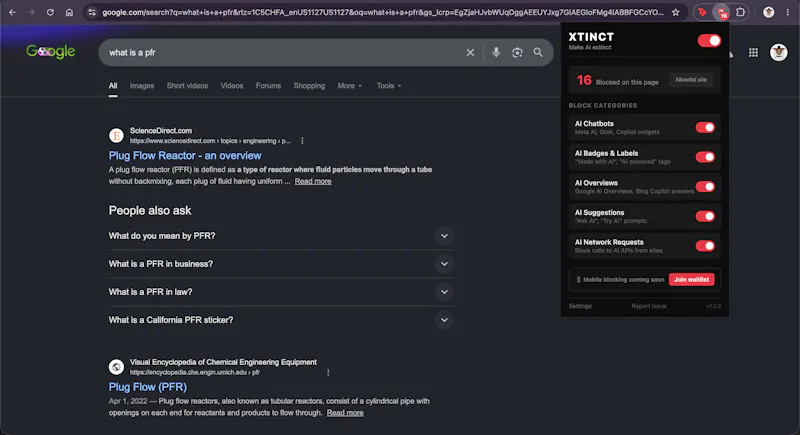
Task: Search by image with Google Lens
Action: coord(517,53)
